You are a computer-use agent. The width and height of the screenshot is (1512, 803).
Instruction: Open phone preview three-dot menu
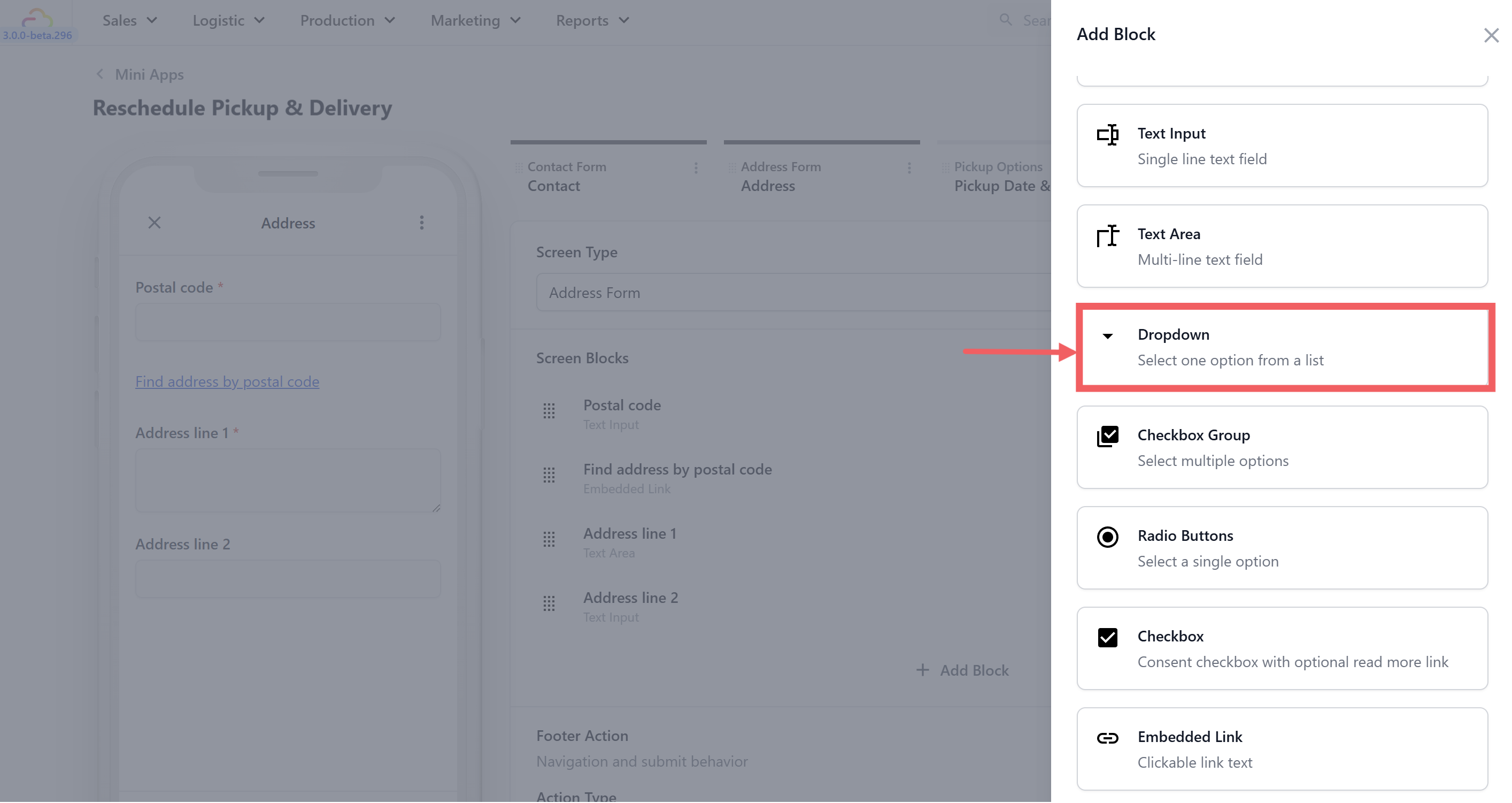click(x=421, y=223)
